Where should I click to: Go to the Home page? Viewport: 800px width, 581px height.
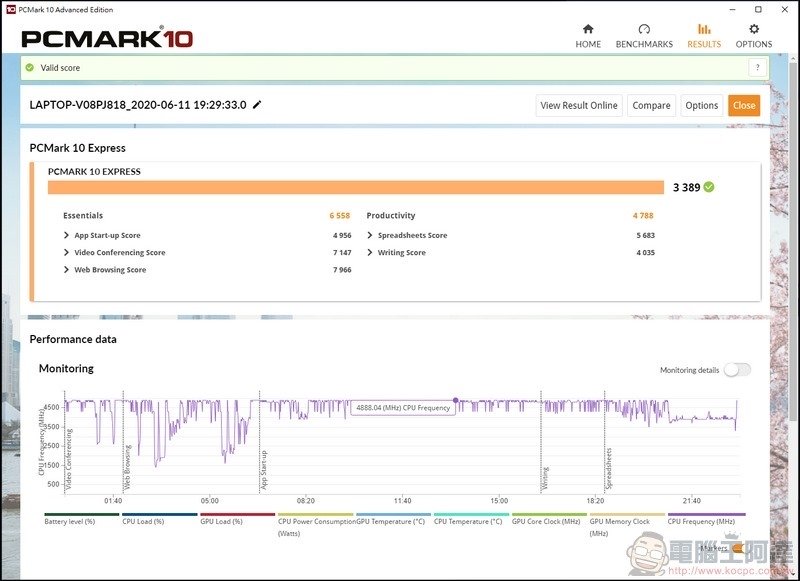coord(588,36)
